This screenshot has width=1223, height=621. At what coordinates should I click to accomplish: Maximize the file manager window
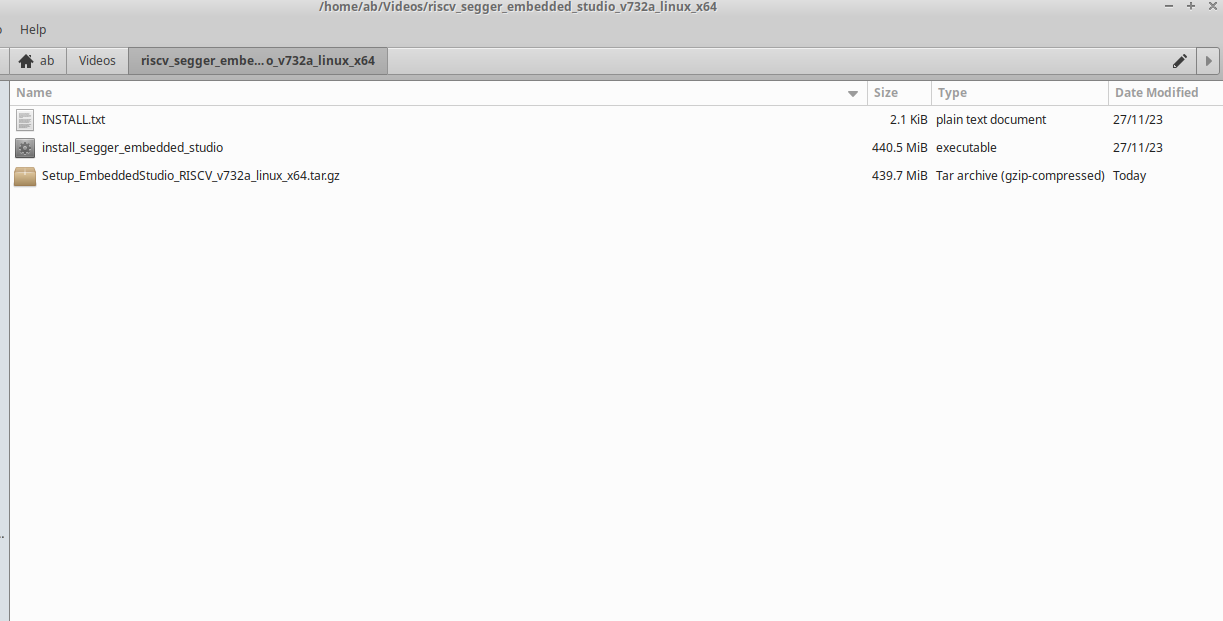pyautogui.click(x=1191, y=6)
